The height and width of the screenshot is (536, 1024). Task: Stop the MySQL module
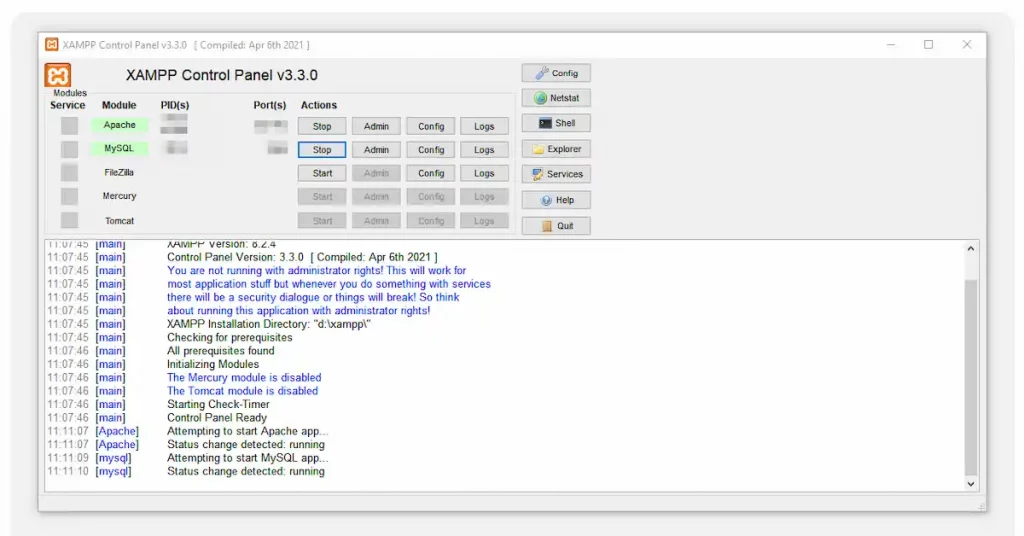322,150
